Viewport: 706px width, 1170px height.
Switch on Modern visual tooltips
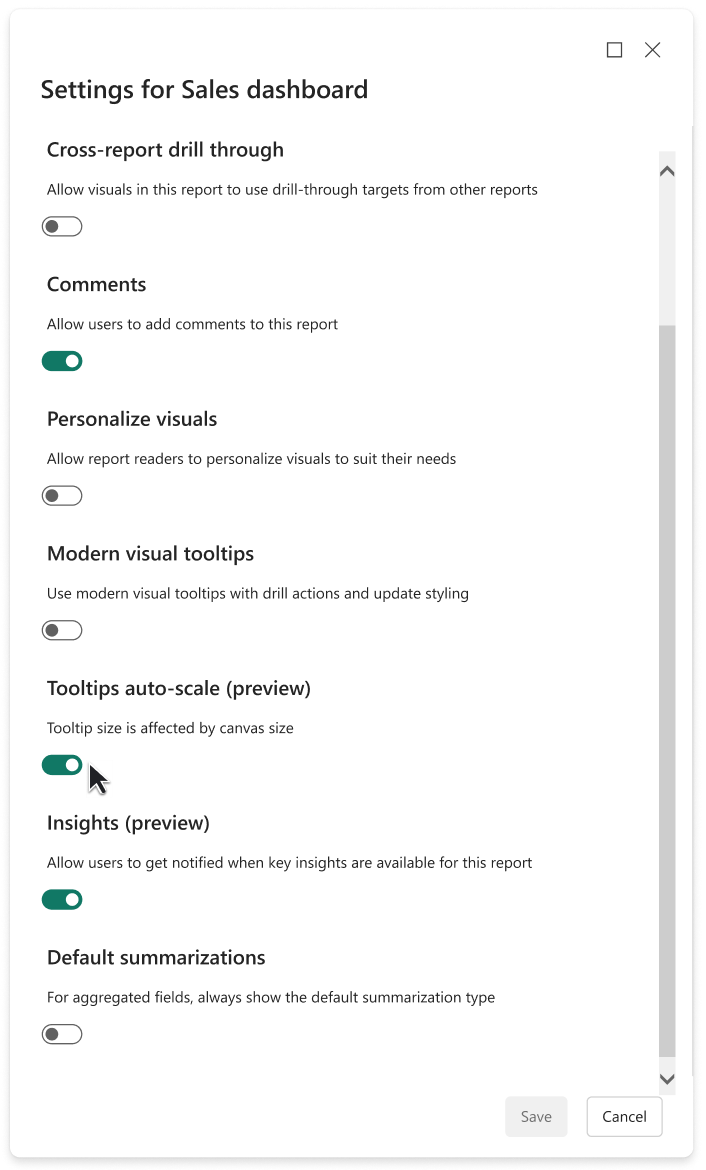62,631
